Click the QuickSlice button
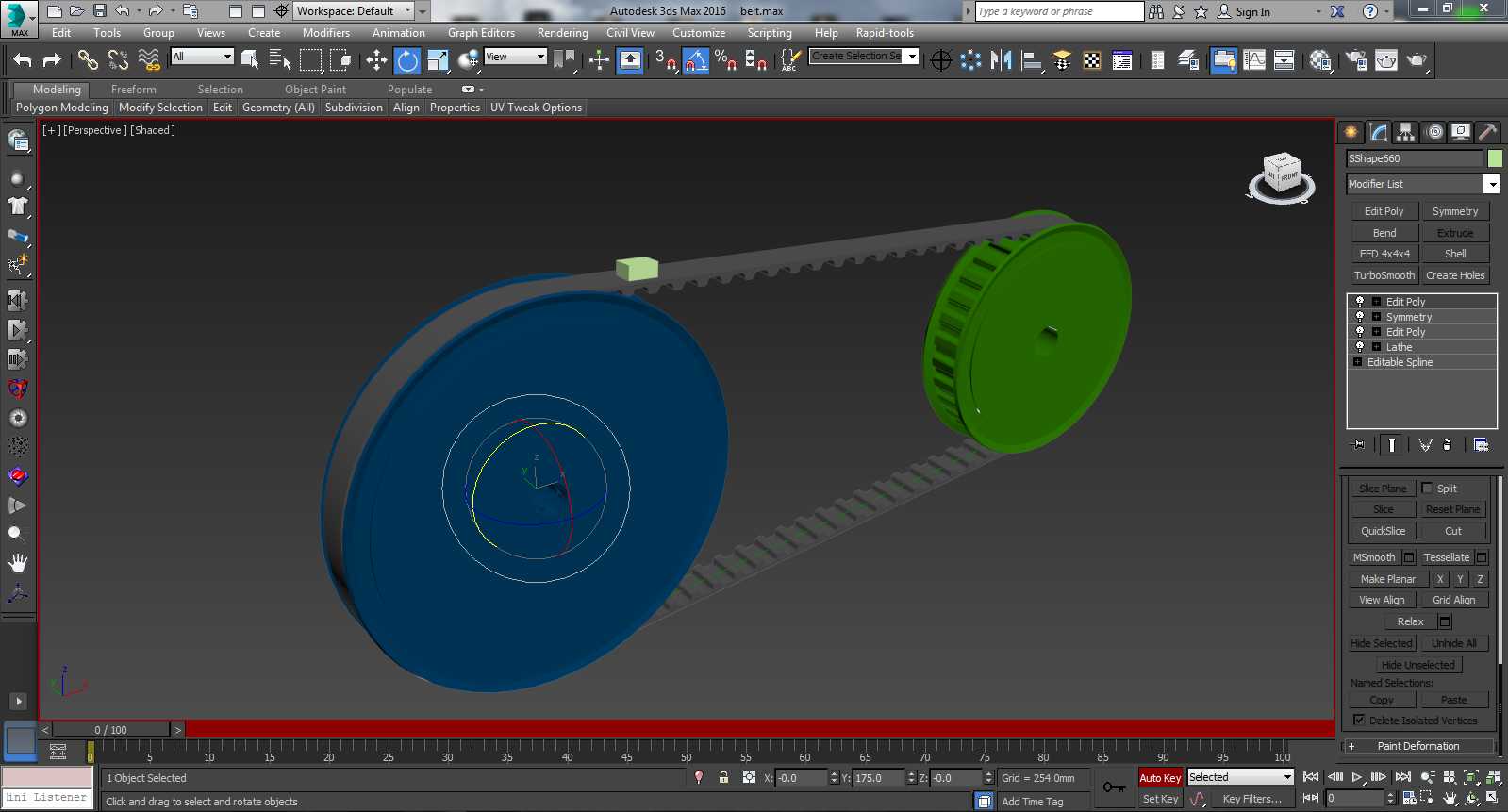This screenshot has width=1508, height=812. pyautogui.click(x=1383, y=531)
